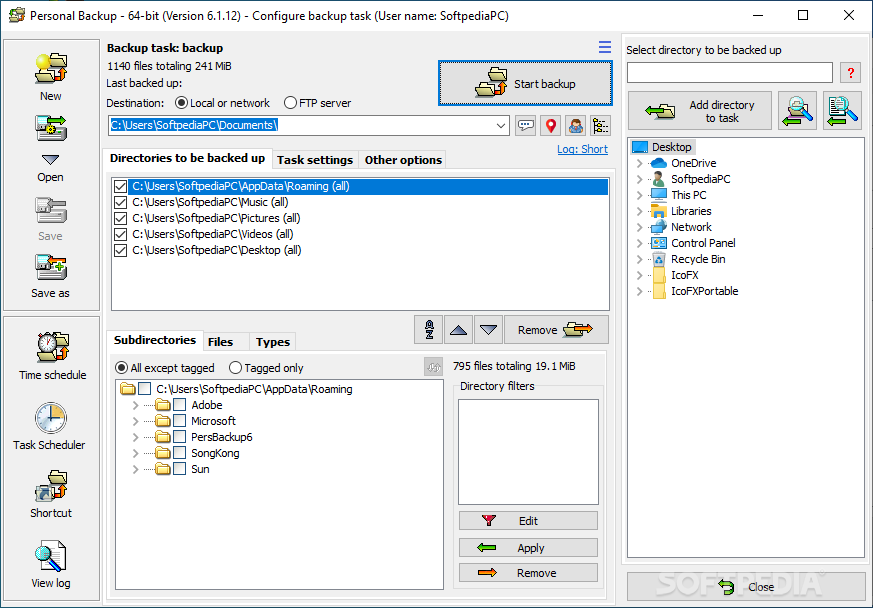Open the View log icon
The width and height of the screenshot is (873, 610).
click(x=51, y=556)
